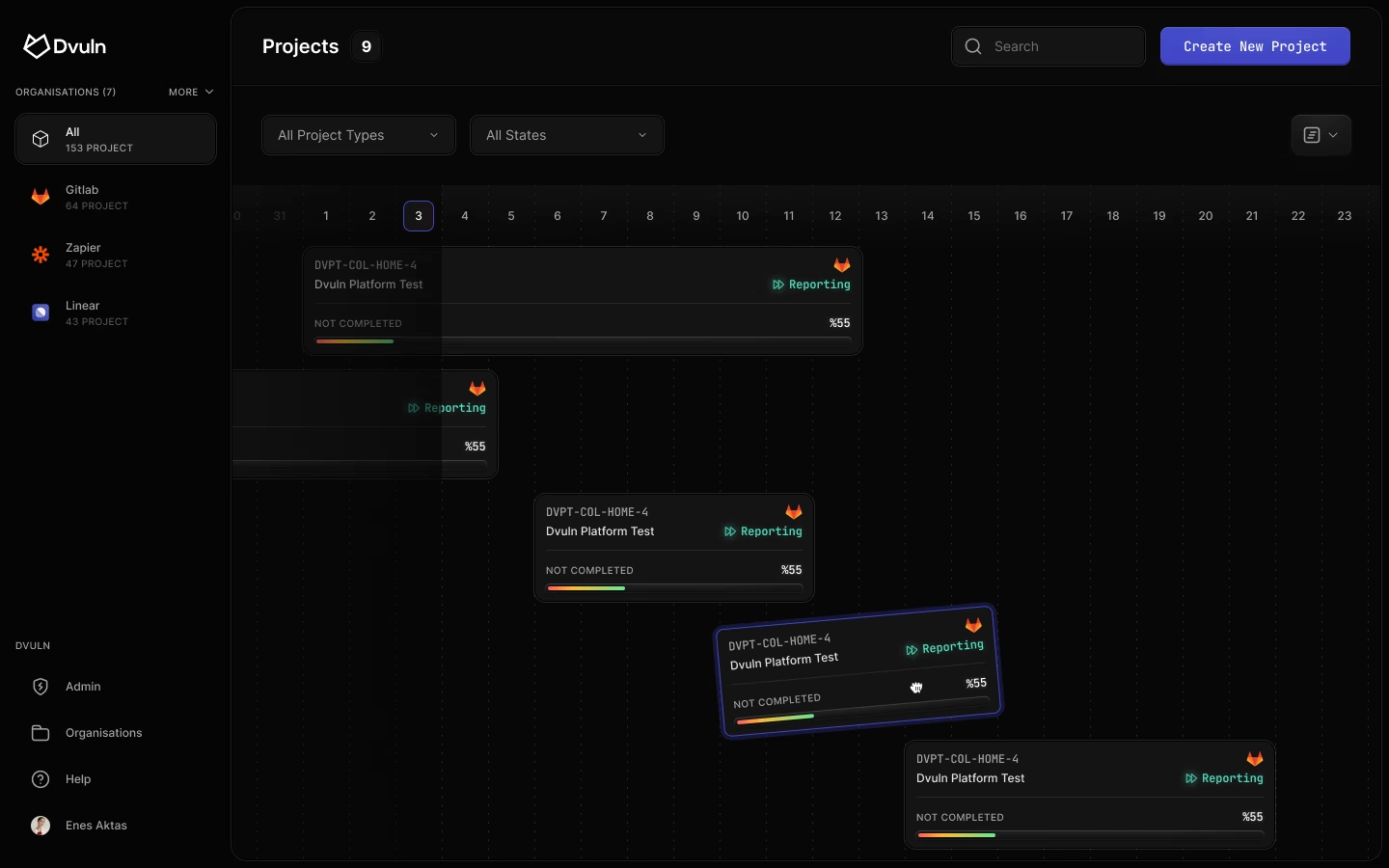Viewport: 1389px width, 868px height.
Task: Select the Gitlab 64 Project item
Action: click(x=116, y=197)
